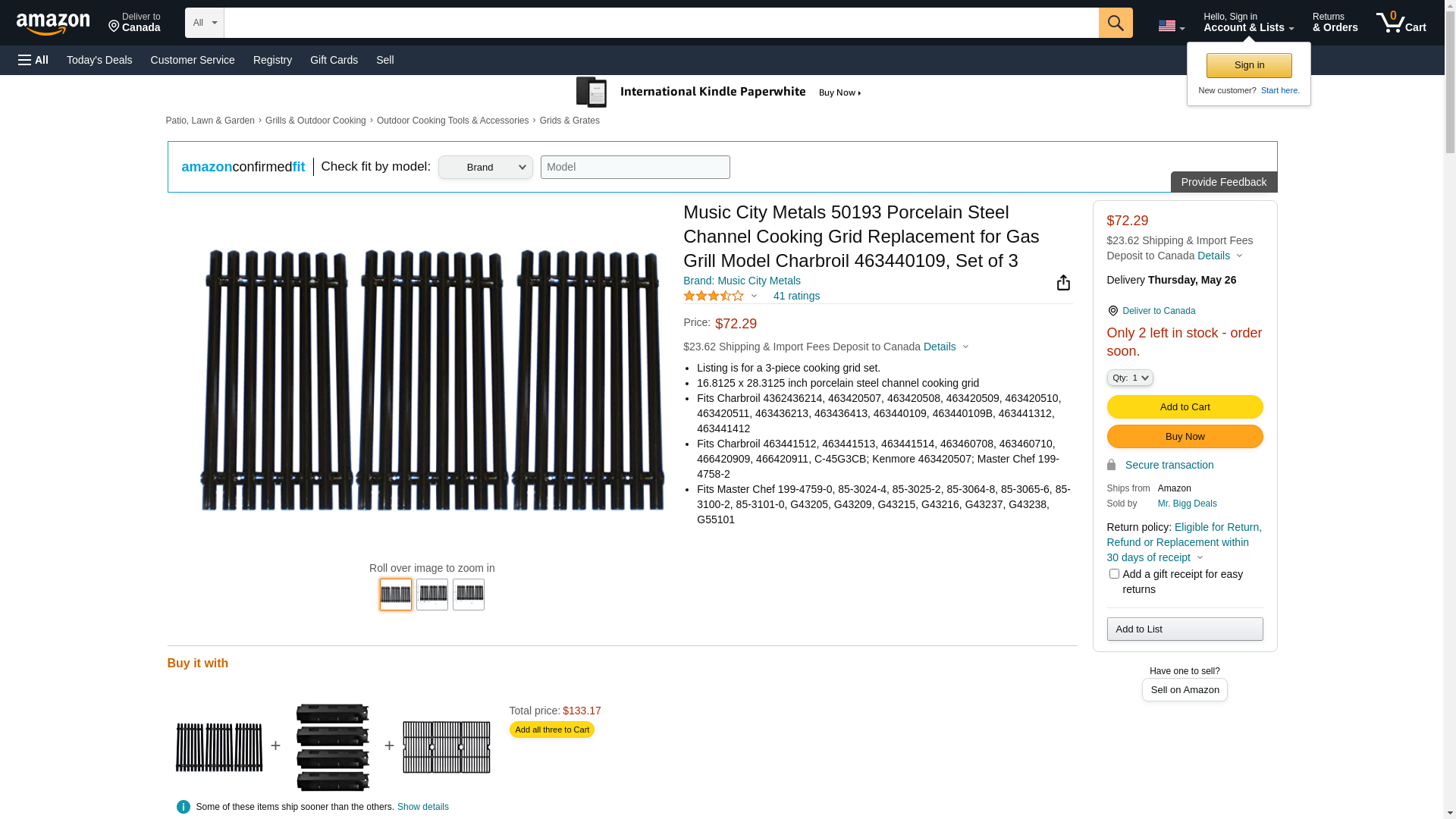Image resolution: width=1456 pixels, height=819 pixels.
Task: Select the second product thumbnail image
Action: click(x=432, y=595)
